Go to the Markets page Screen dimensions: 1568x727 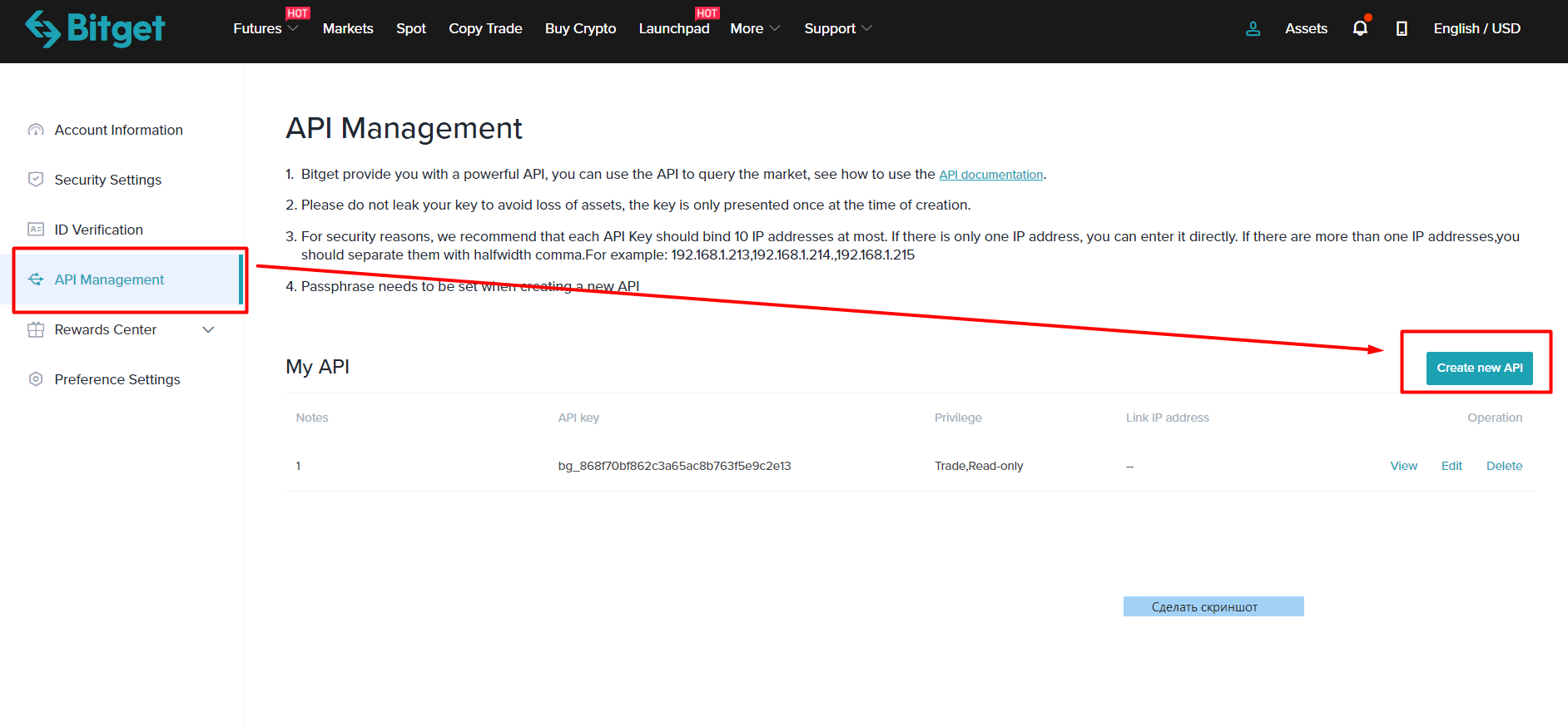[348, 28]
